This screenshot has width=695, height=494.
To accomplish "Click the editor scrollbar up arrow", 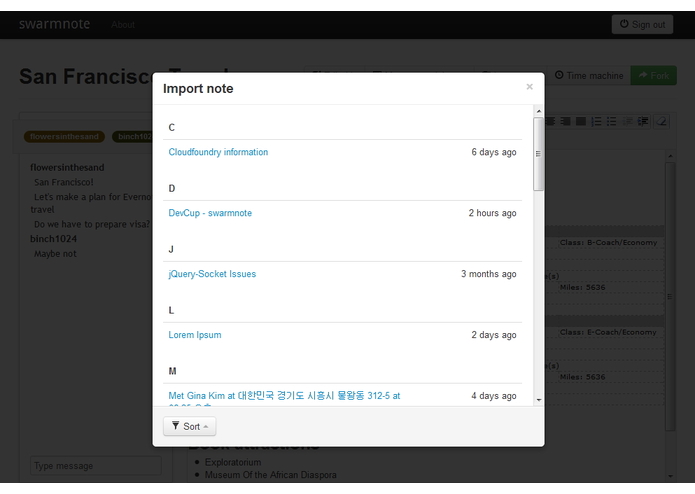I will point(670,156).
